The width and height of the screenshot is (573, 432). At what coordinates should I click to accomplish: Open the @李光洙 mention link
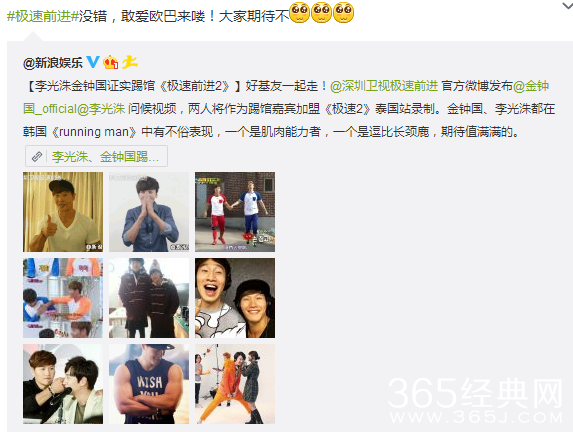coord(101,109)
